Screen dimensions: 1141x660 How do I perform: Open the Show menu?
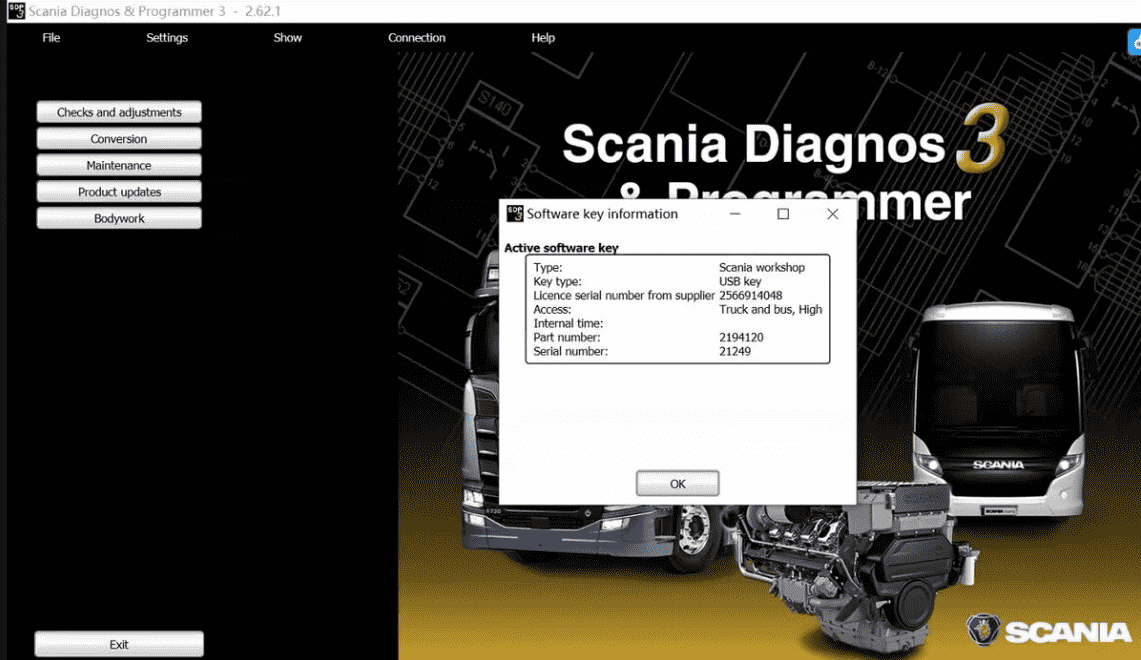[287, 38]
